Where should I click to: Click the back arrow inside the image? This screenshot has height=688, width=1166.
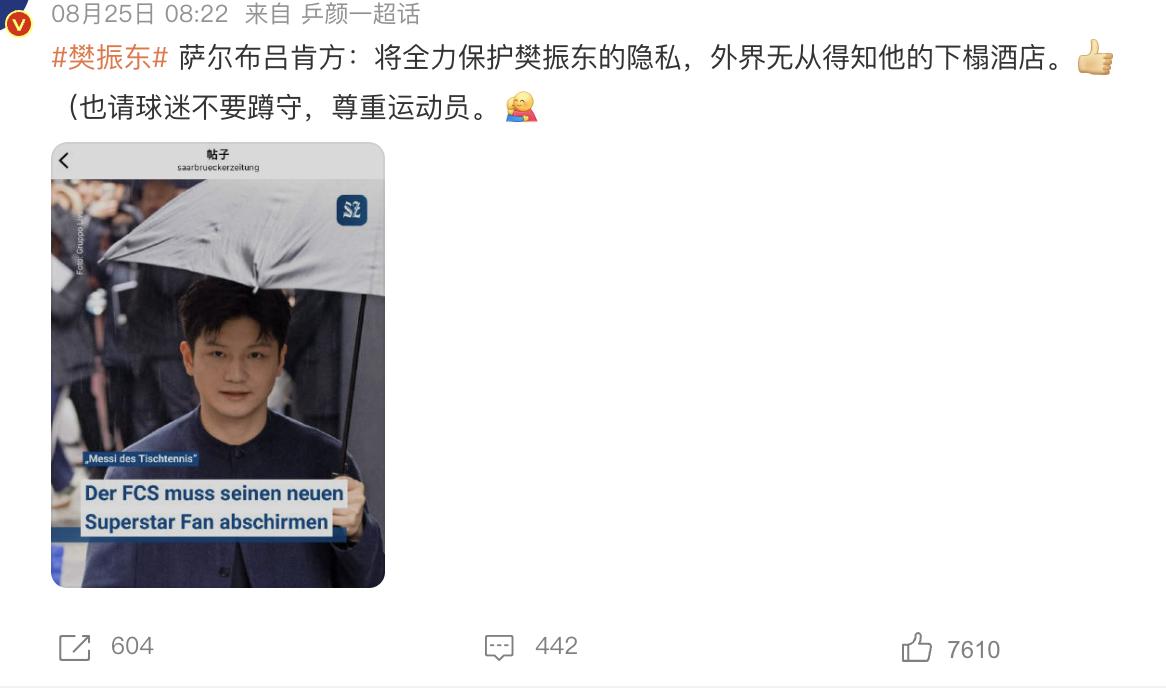click(64, 160)
